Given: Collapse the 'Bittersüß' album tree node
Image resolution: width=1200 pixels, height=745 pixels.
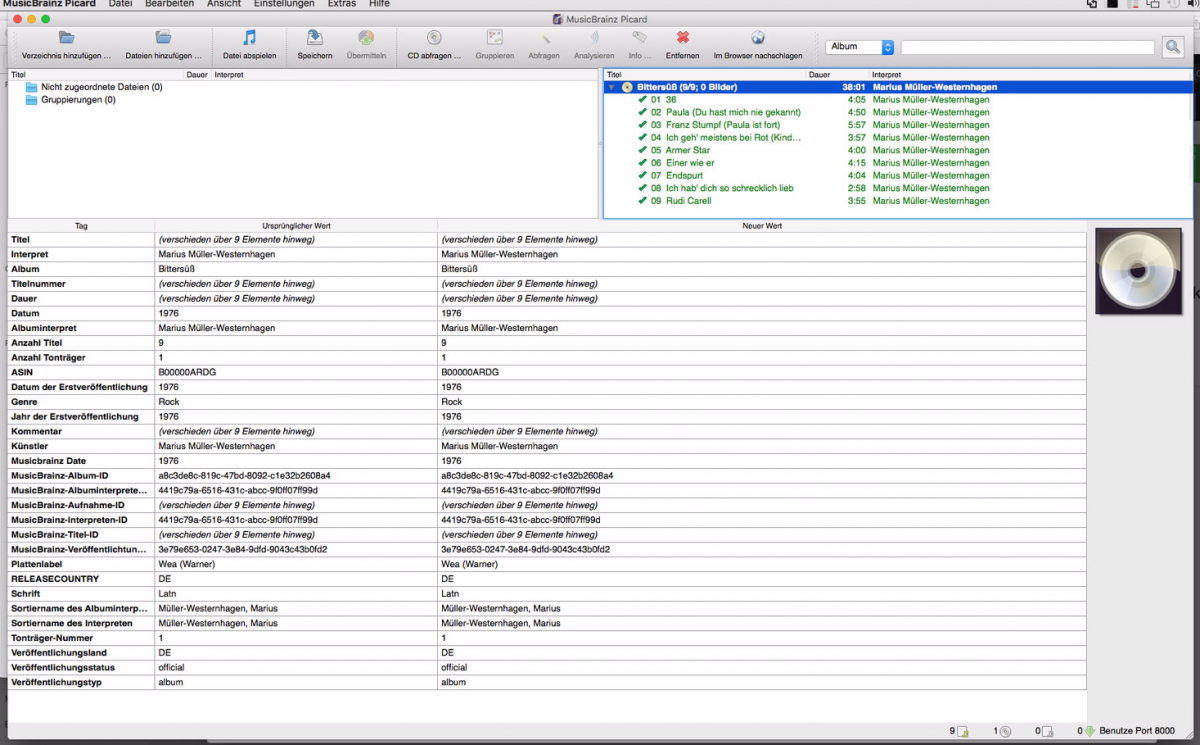Looking at the screenshot, I should 612,87.
